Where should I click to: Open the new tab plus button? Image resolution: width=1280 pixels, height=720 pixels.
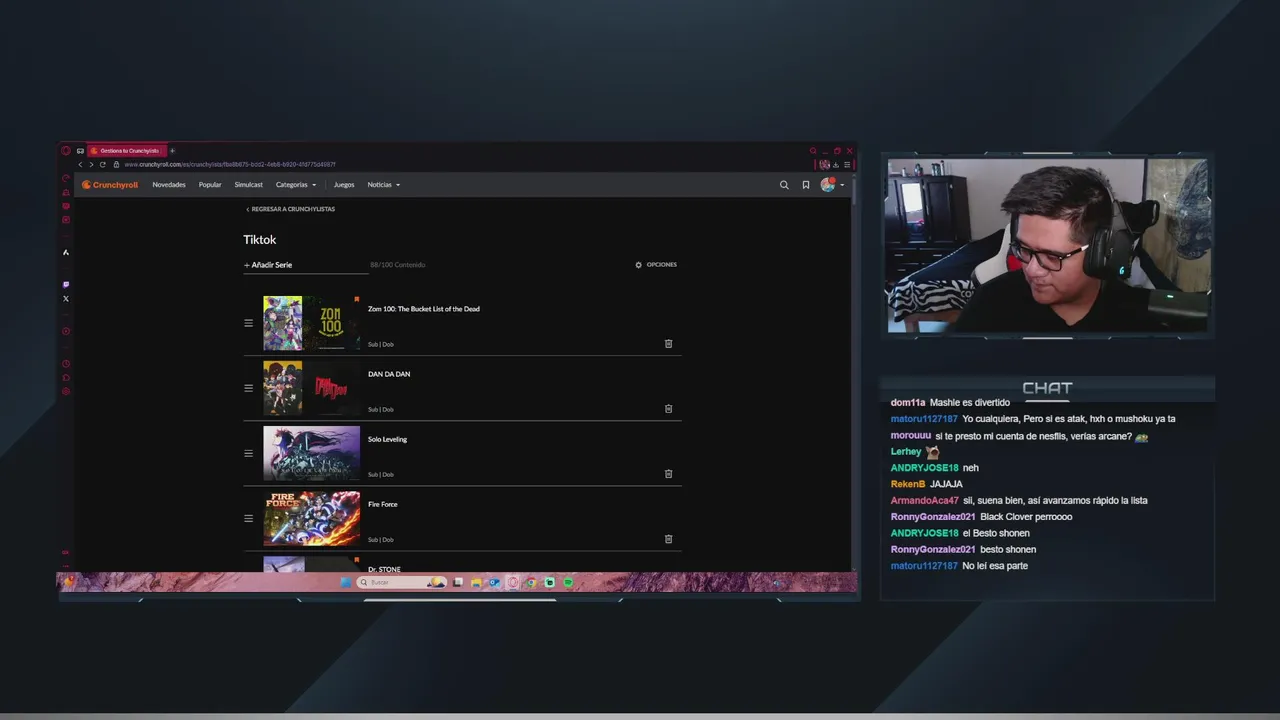pyautogui.click(x=172, y=151)
